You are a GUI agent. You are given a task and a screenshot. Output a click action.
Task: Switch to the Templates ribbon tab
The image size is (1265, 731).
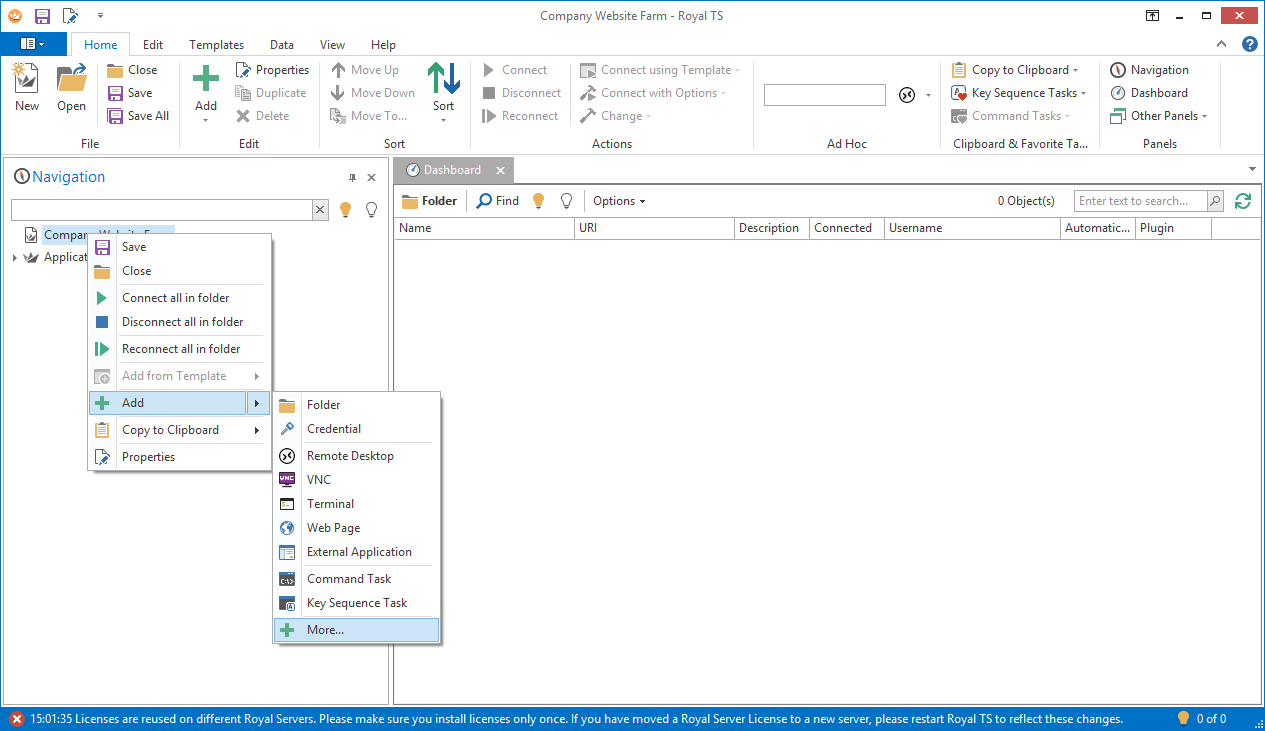pos(216,45)
